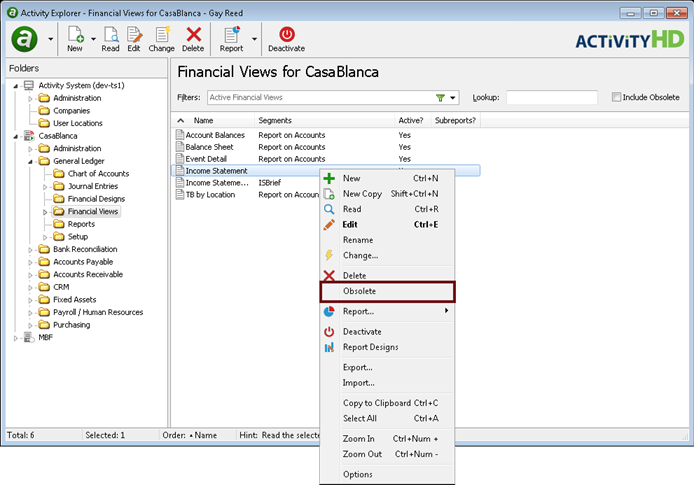This screenshot has width=694, height=485.
Task: Click the Edit toolbar icon
Action: pos(134,35)
